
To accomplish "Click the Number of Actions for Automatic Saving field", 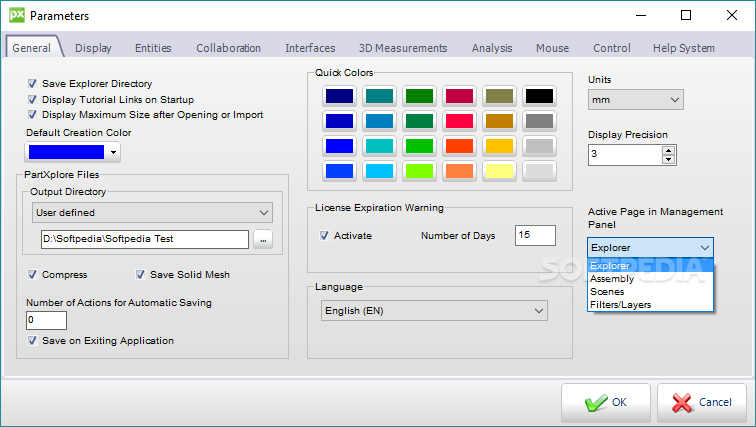I will click(x=46, y=320).
